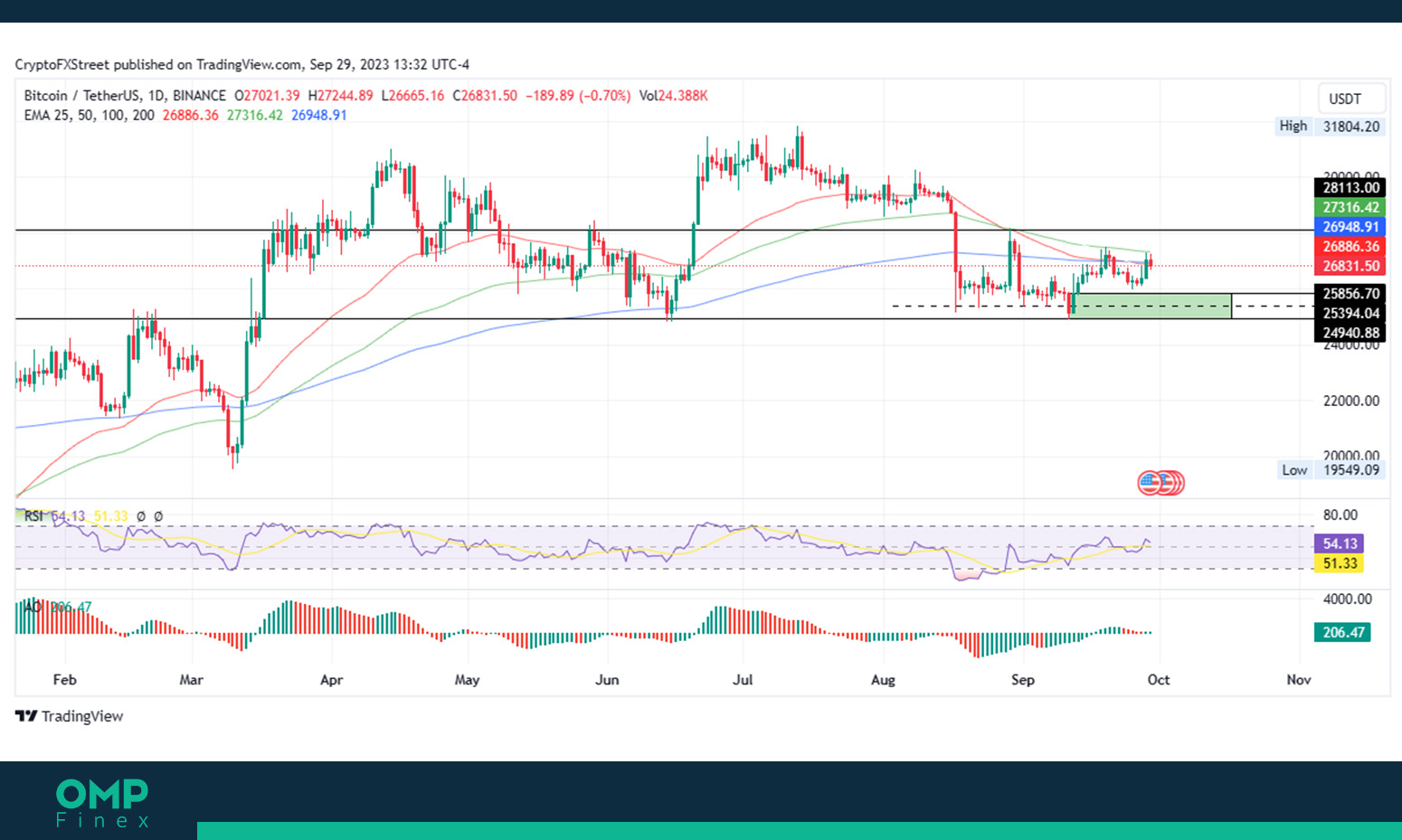The height and width of the screenshot is (840, 1402).
Task: Click the blue 26948.91 EMA price tag
Action: pos(1350,227)
